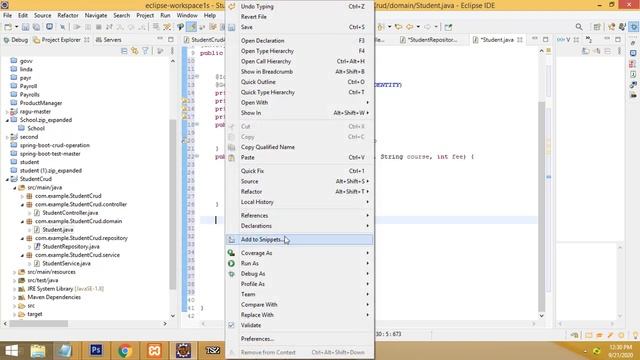This screenshot has height=360, width=640.
Task: Open the Navigate menu in the menu bar
Action: 96,16
